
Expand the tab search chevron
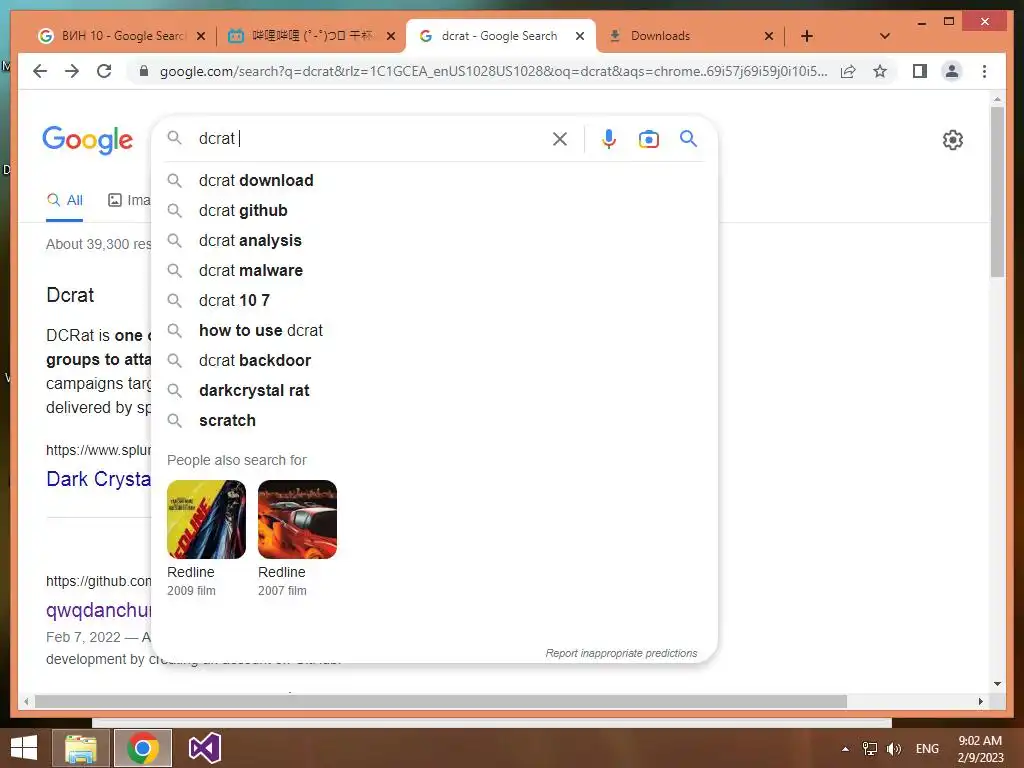(x=884, y=36)
